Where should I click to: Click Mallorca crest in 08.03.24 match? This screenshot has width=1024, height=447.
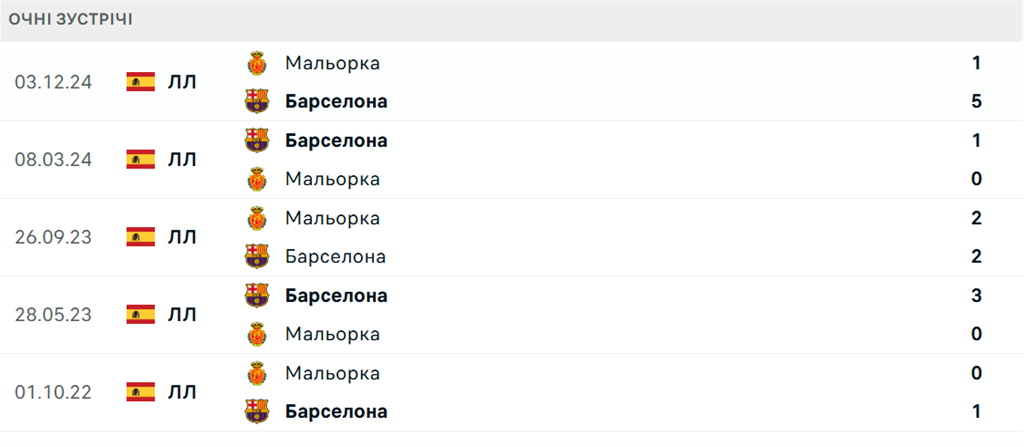click(x=257, y=179)
